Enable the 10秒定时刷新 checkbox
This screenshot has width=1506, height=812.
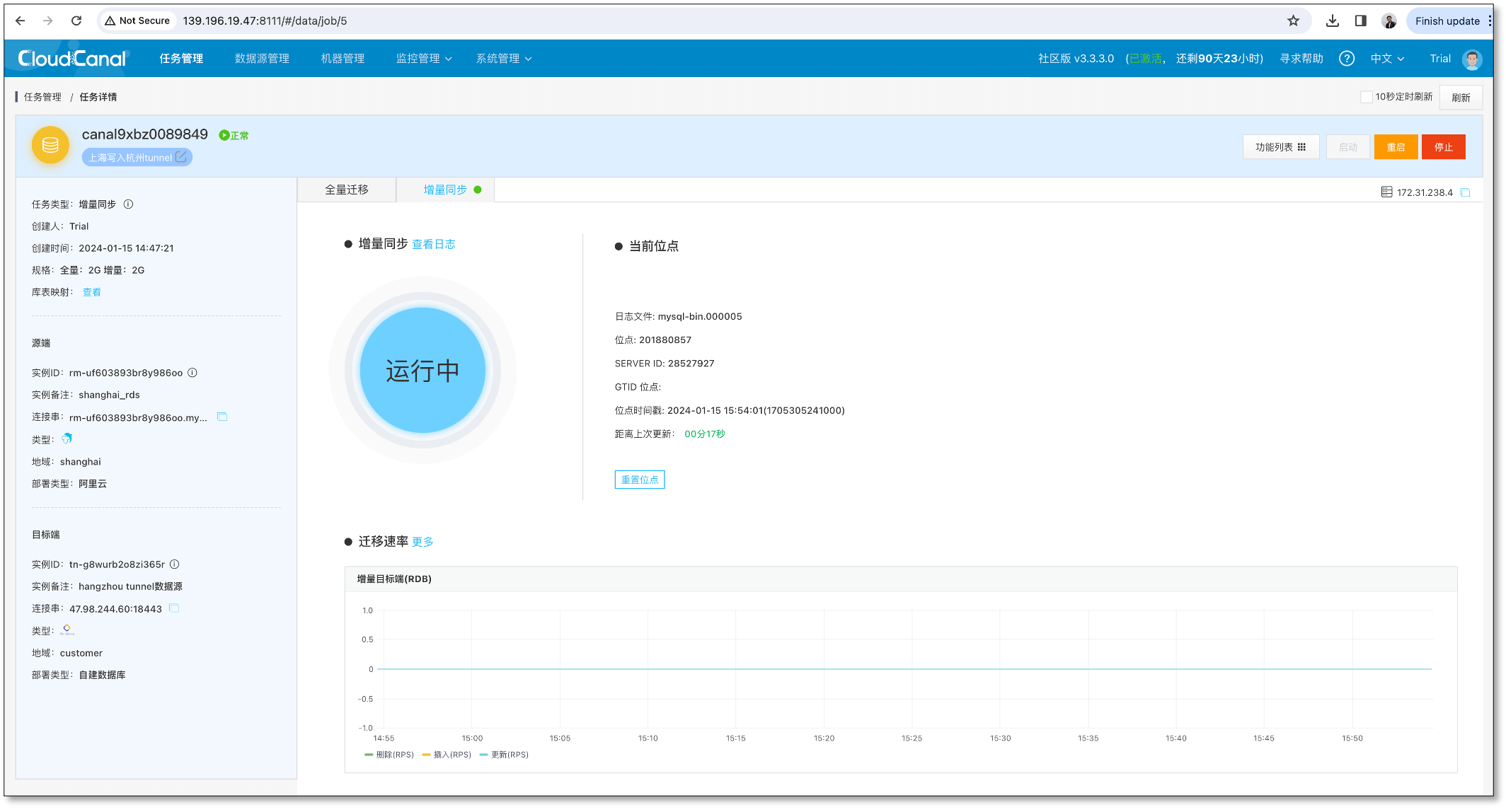1367,96
